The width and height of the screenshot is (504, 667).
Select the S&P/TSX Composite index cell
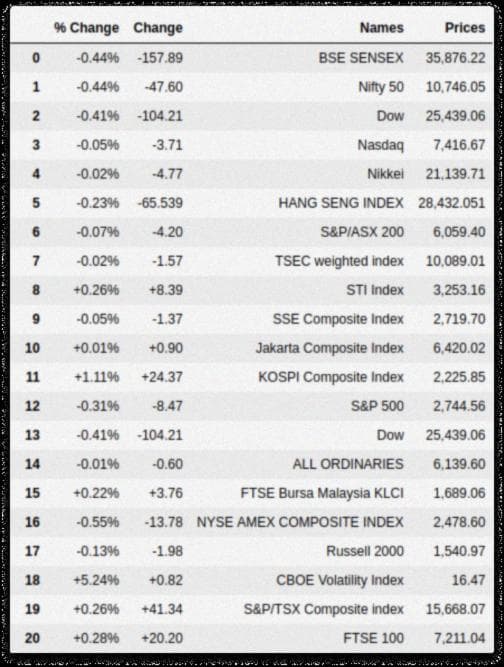tap(324, 610)
